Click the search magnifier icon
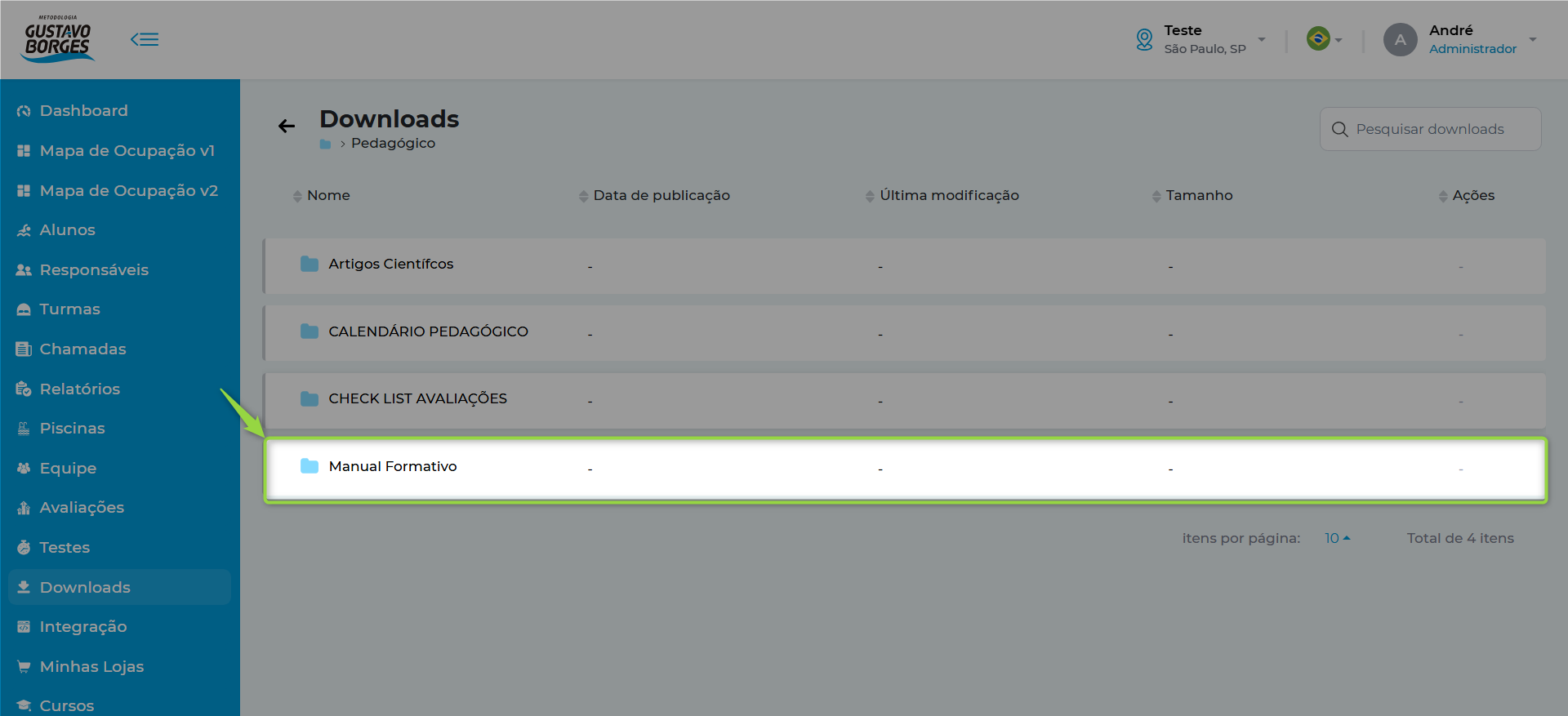This screenshot has height=716, width=1568. (1339, 129)
